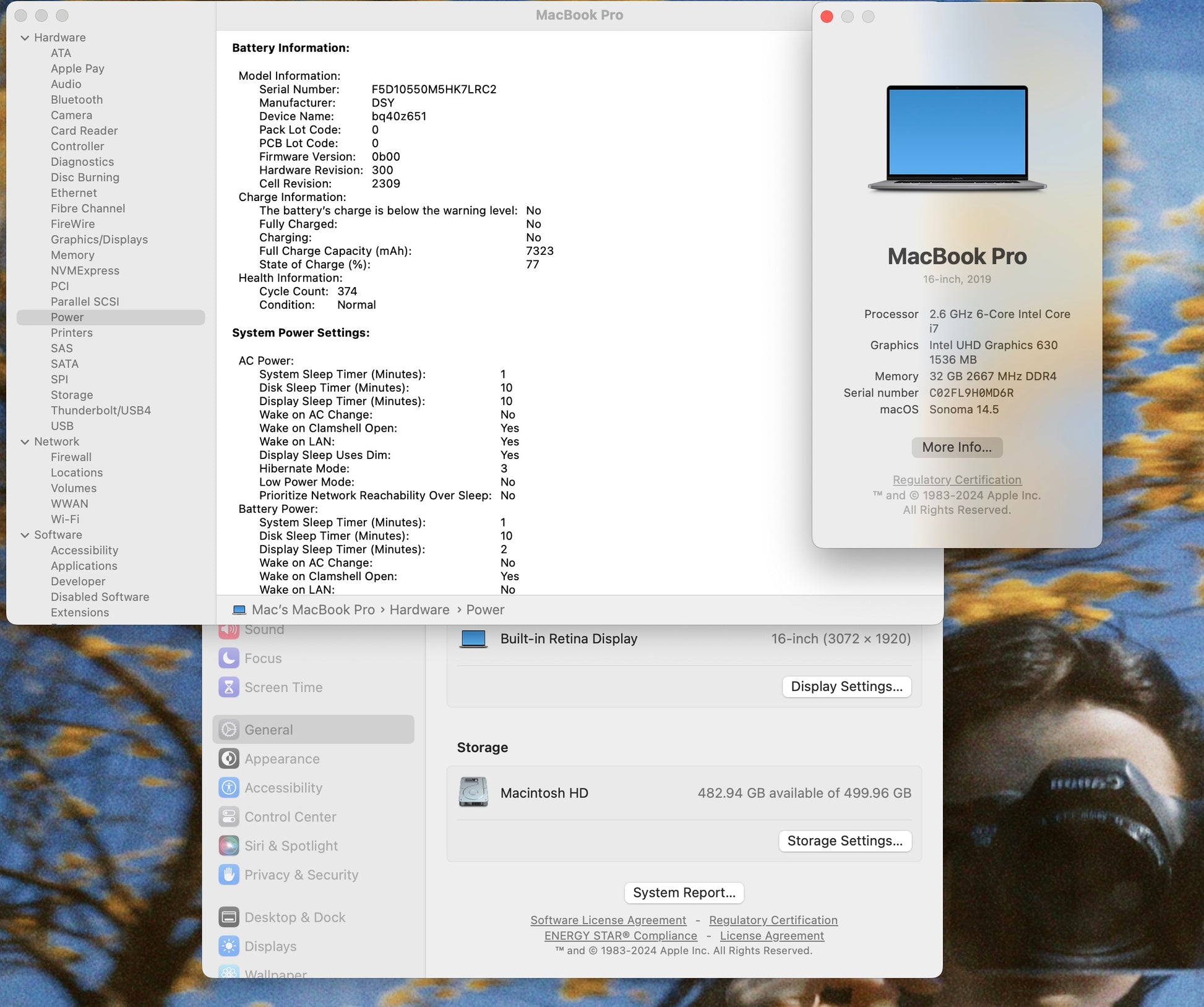Click the Screen Time hourglass icon

point(229,687)
